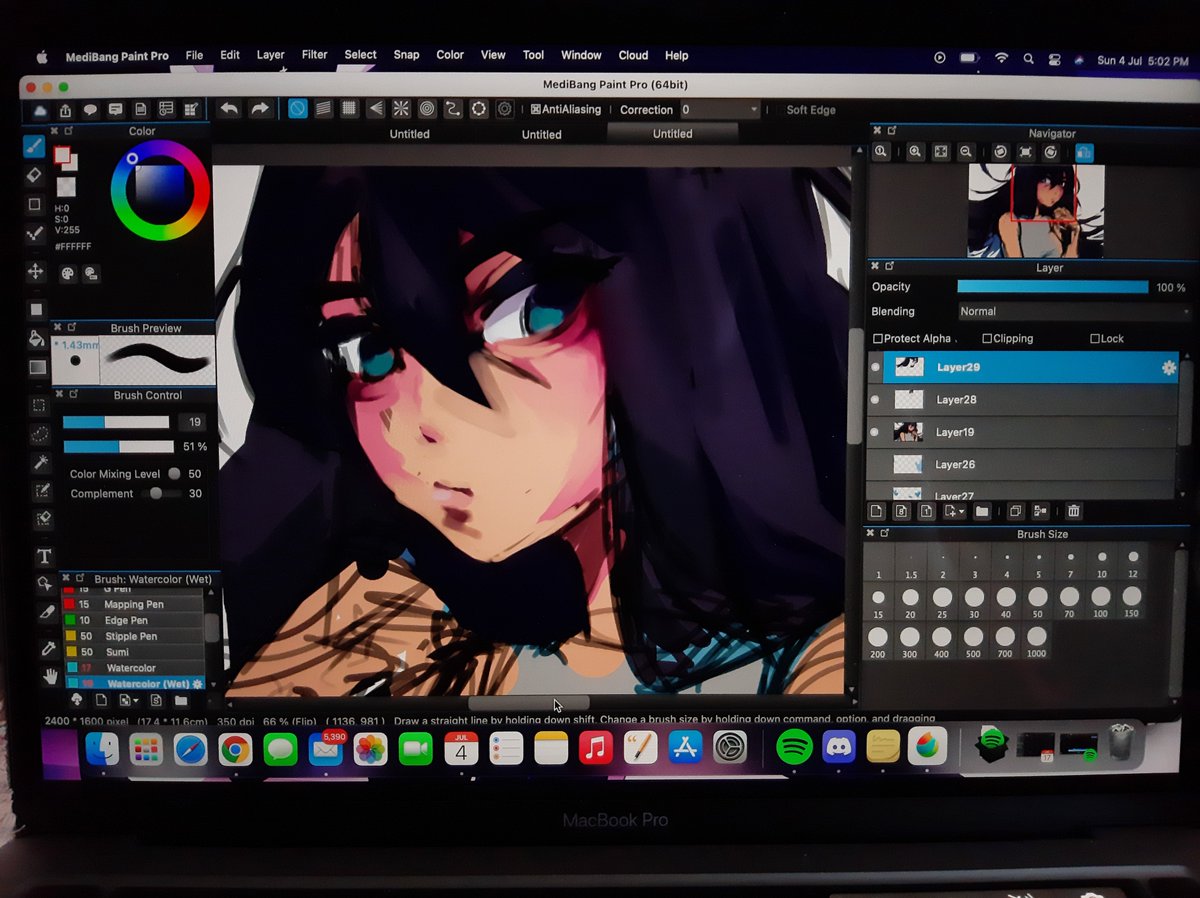Open the Correction value dropdown
The image size is (1200, 898).
(x=722, y=110)
